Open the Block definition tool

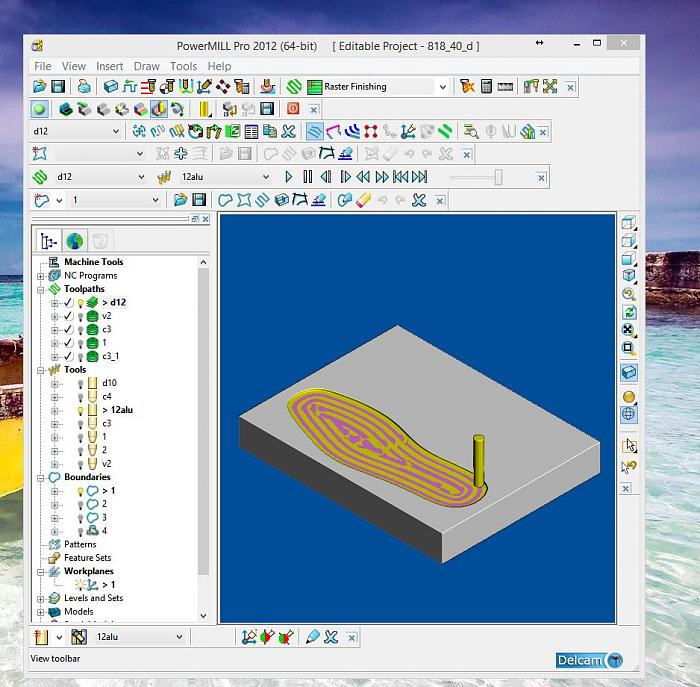[x=110, y=87]
